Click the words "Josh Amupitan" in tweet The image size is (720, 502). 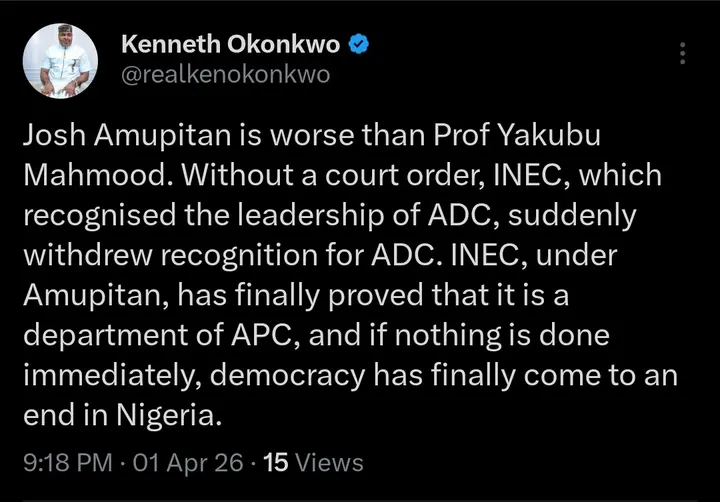tap(123, 138)
